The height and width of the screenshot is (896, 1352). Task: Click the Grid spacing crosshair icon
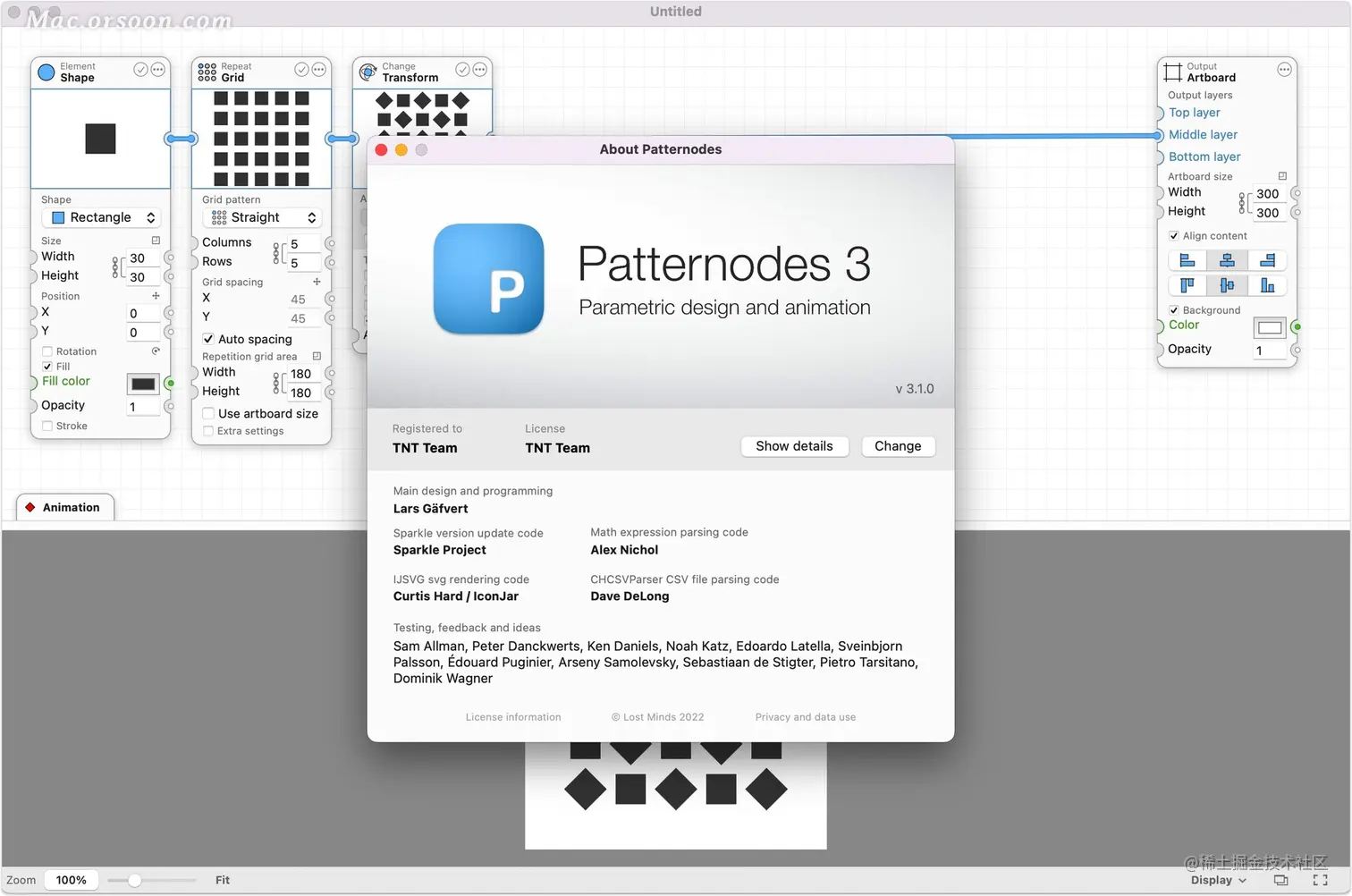(x=317, y=282)
